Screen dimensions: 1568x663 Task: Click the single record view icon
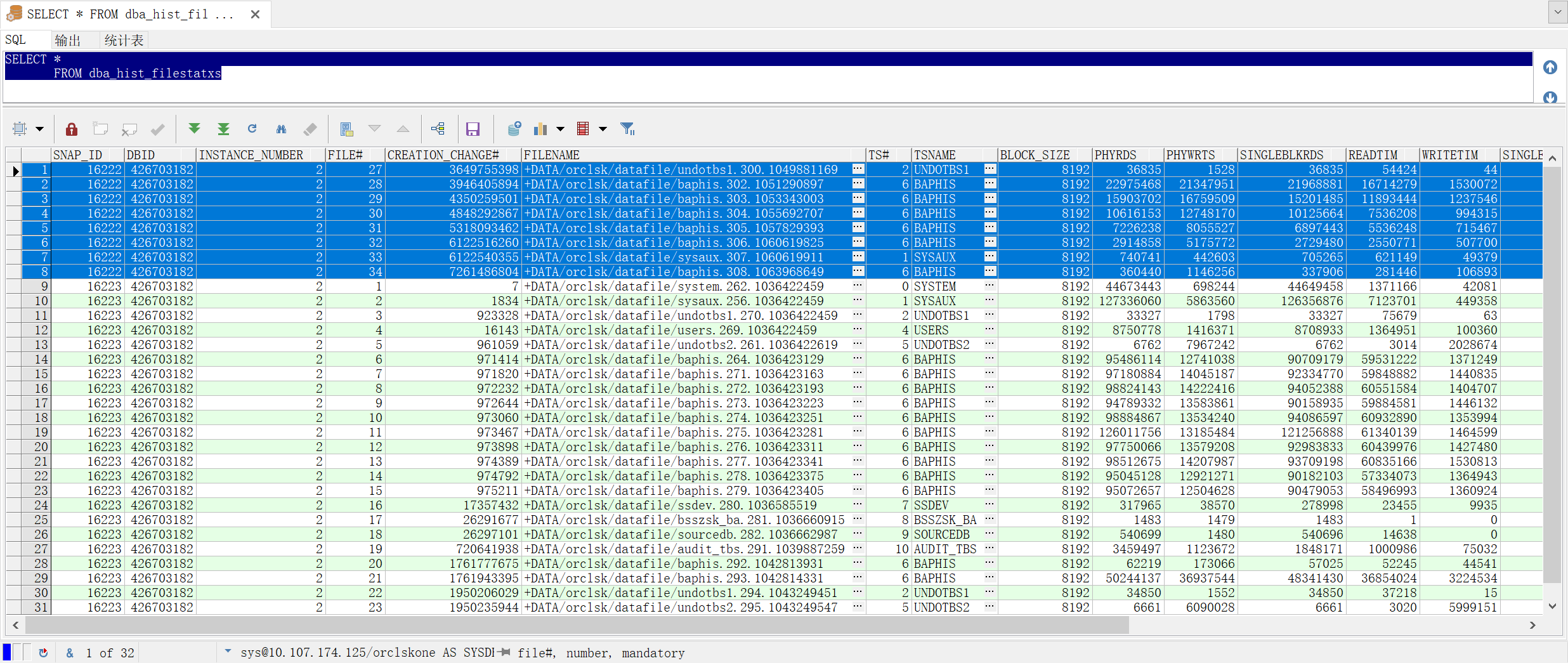tap(346, 129)
